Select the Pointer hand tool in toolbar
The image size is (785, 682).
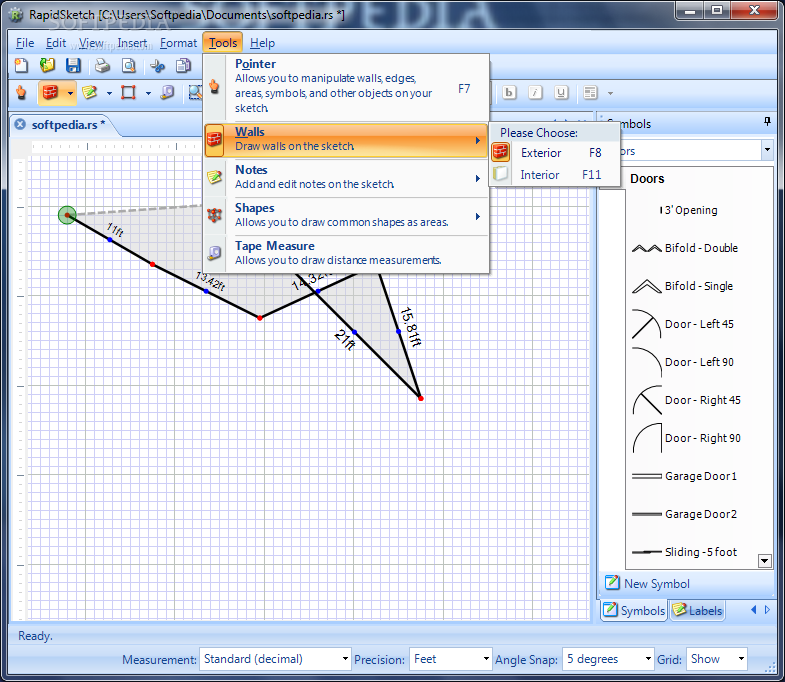(22, 93)
